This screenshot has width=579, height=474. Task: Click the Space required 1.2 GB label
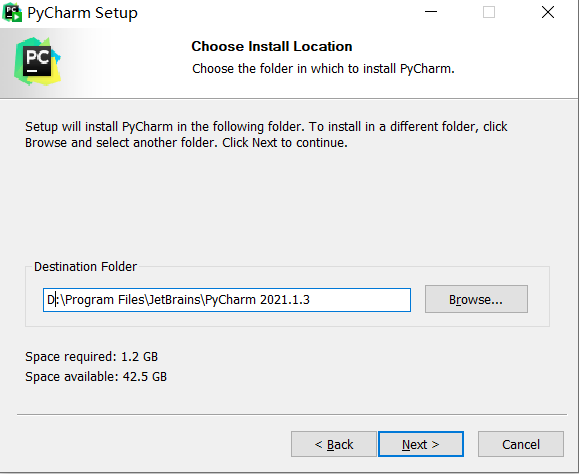click(92, 357)
